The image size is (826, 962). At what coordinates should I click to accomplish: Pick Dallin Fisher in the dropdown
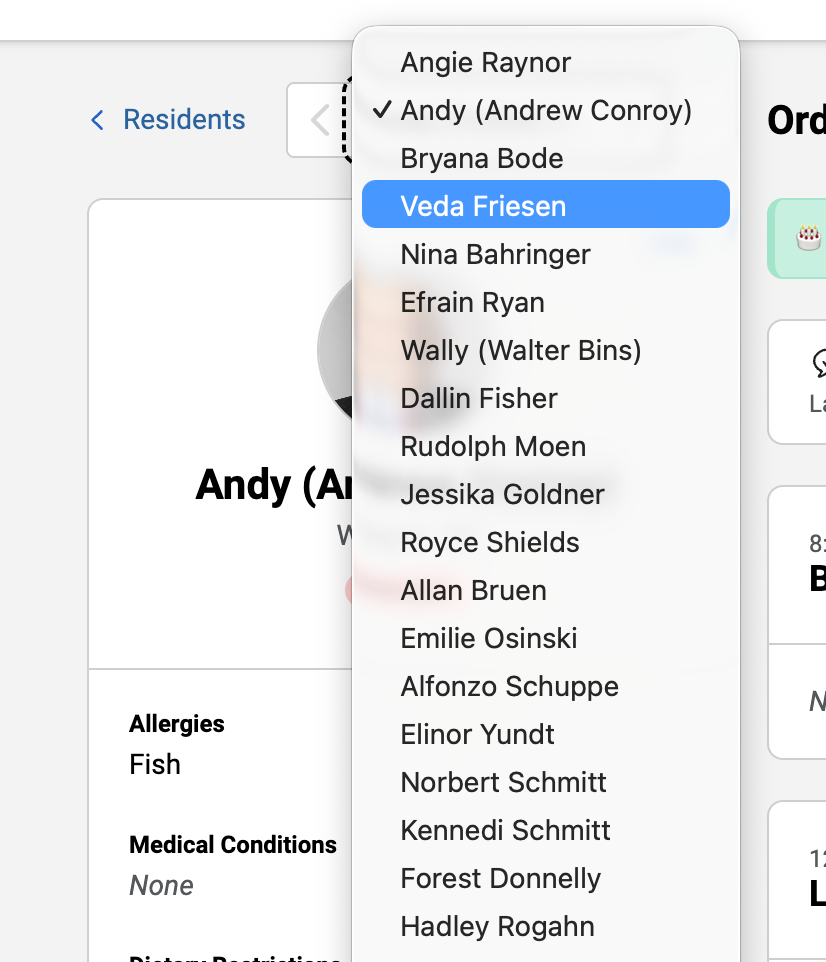pos(479,398)
